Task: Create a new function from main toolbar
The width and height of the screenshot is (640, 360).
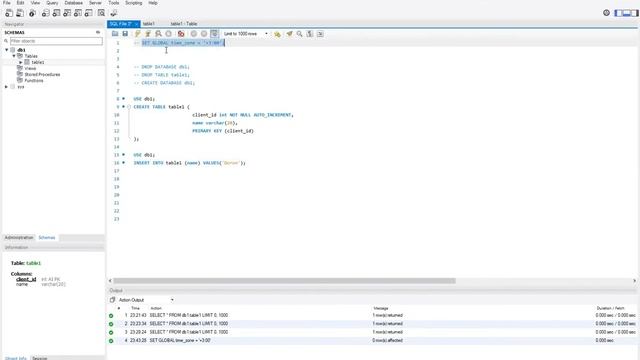Action: pos(89,13)
